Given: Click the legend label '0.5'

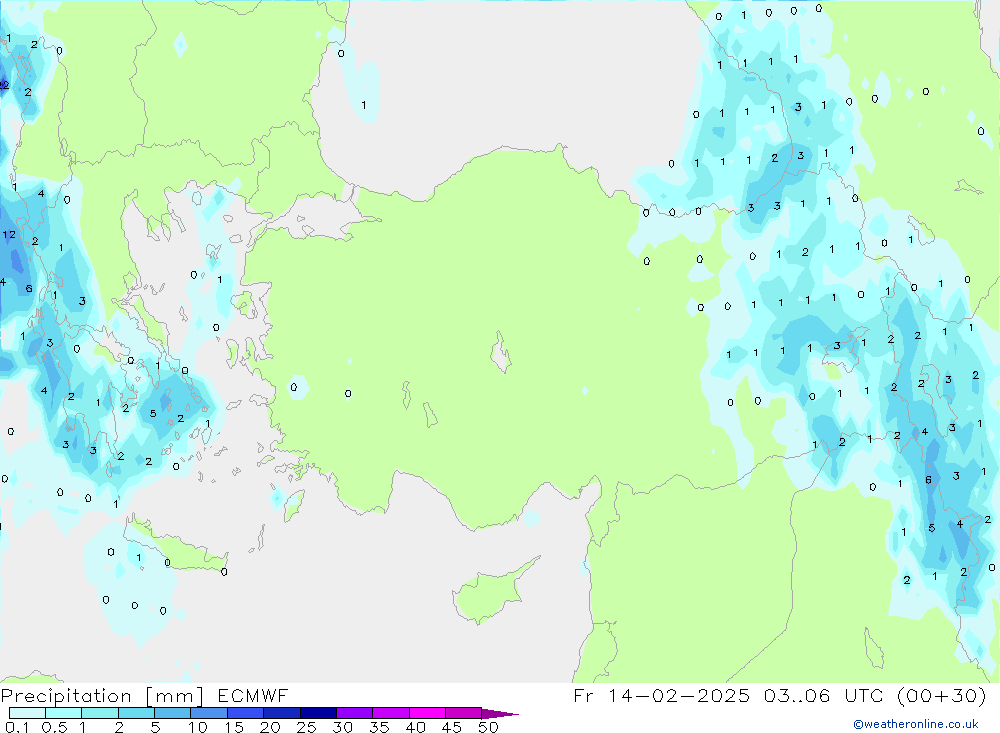Looking at the screenshot, I should click(54, 727).
